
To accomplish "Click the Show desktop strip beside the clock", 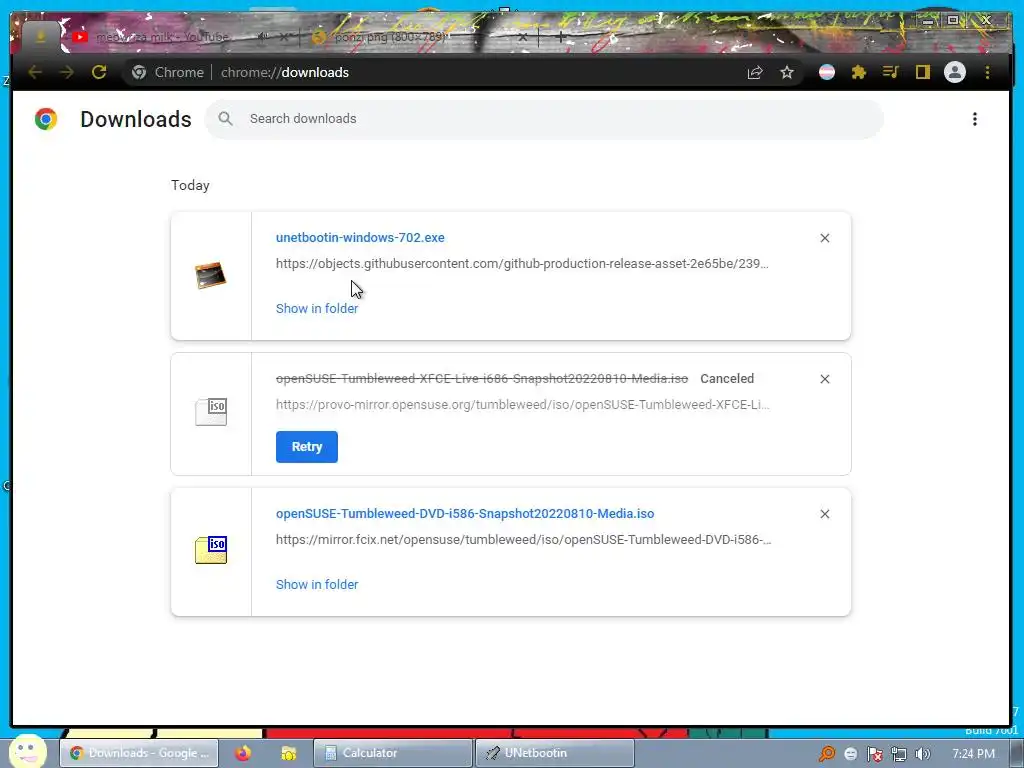I will point(1017,753).
